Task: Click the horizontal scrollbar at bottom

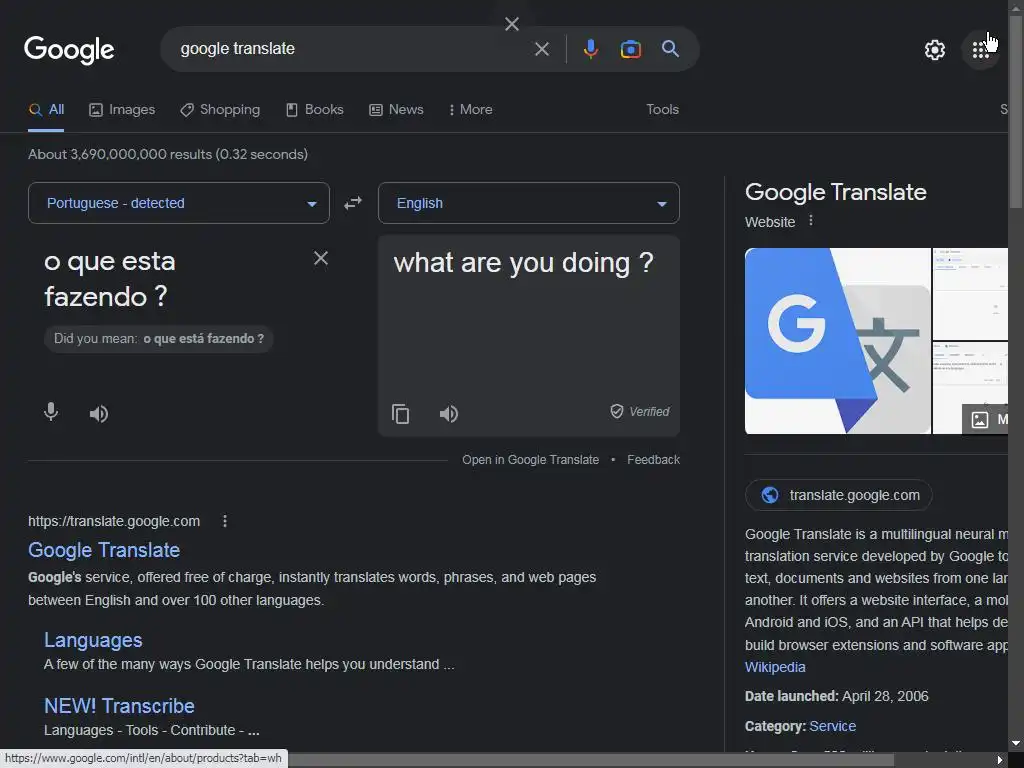Action: 591,760
